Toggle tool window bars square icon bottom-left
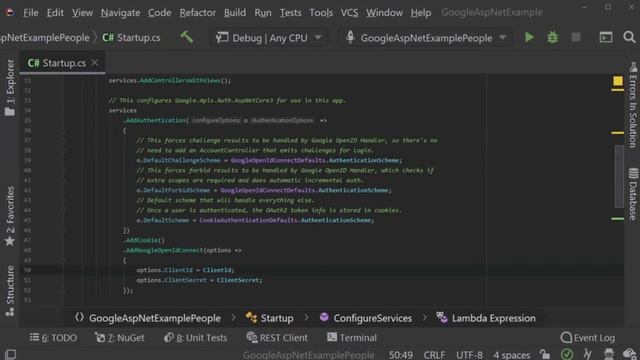The height and width of the screenshot is (360, 640). point(11,354)
